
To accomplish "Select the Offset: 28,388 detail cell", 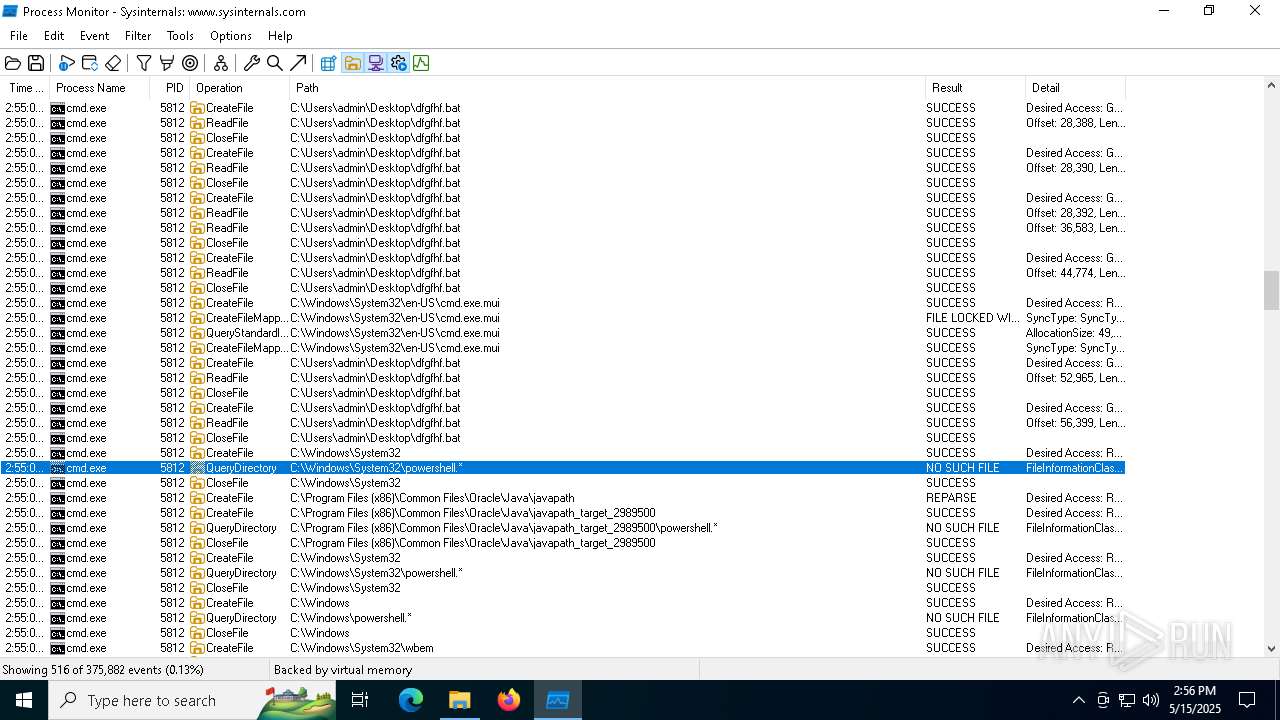I will pyautogui.click(x=1075, y=123).
